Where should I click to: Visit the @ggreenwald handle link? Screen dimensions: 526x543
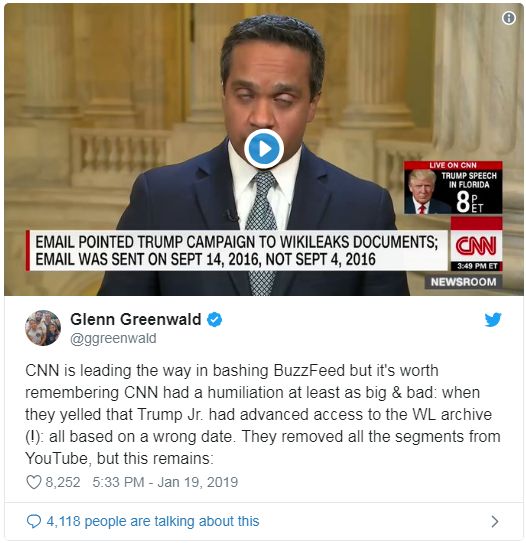113,339
